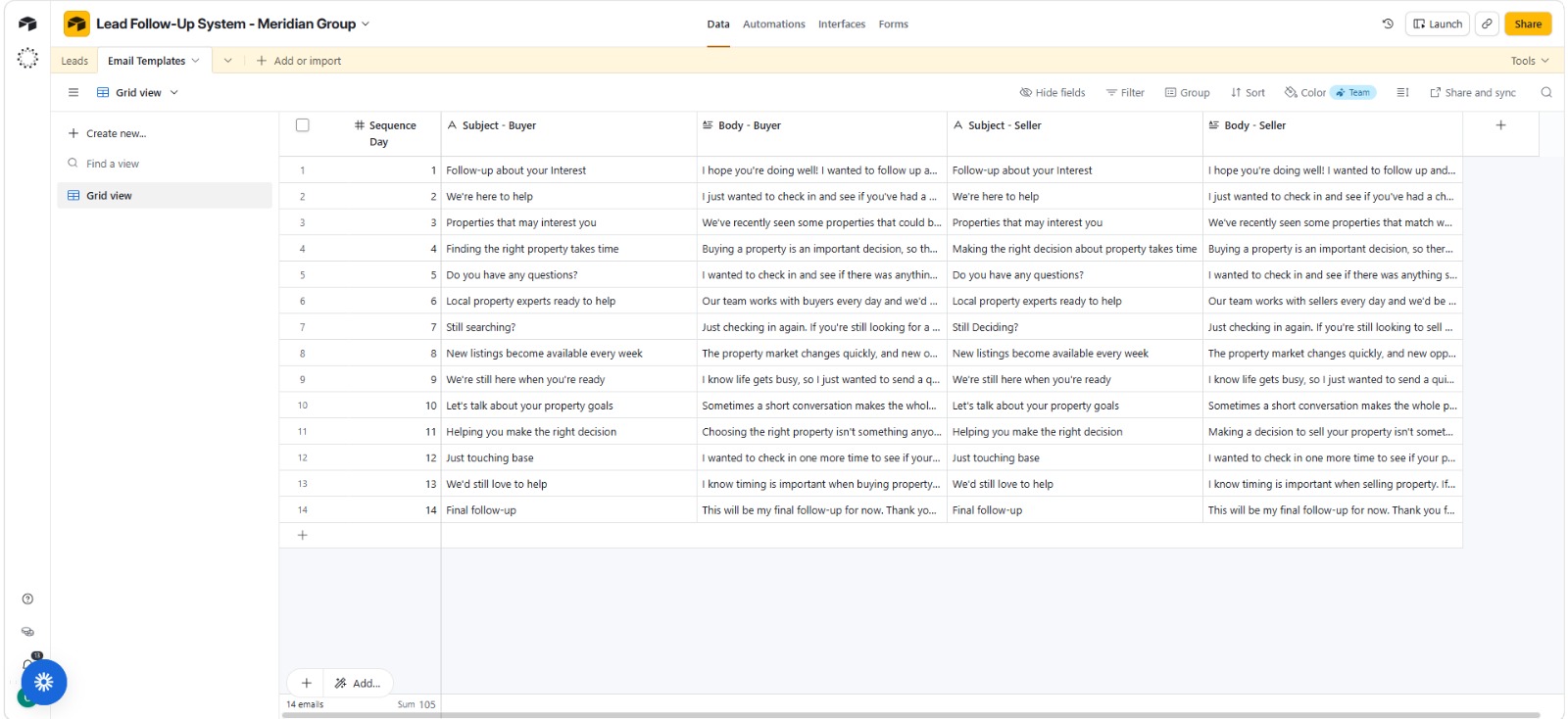This screenshot has height=719, width=1568.
Task: Select row number 8 in the grid
Action: tap(303, 354)
